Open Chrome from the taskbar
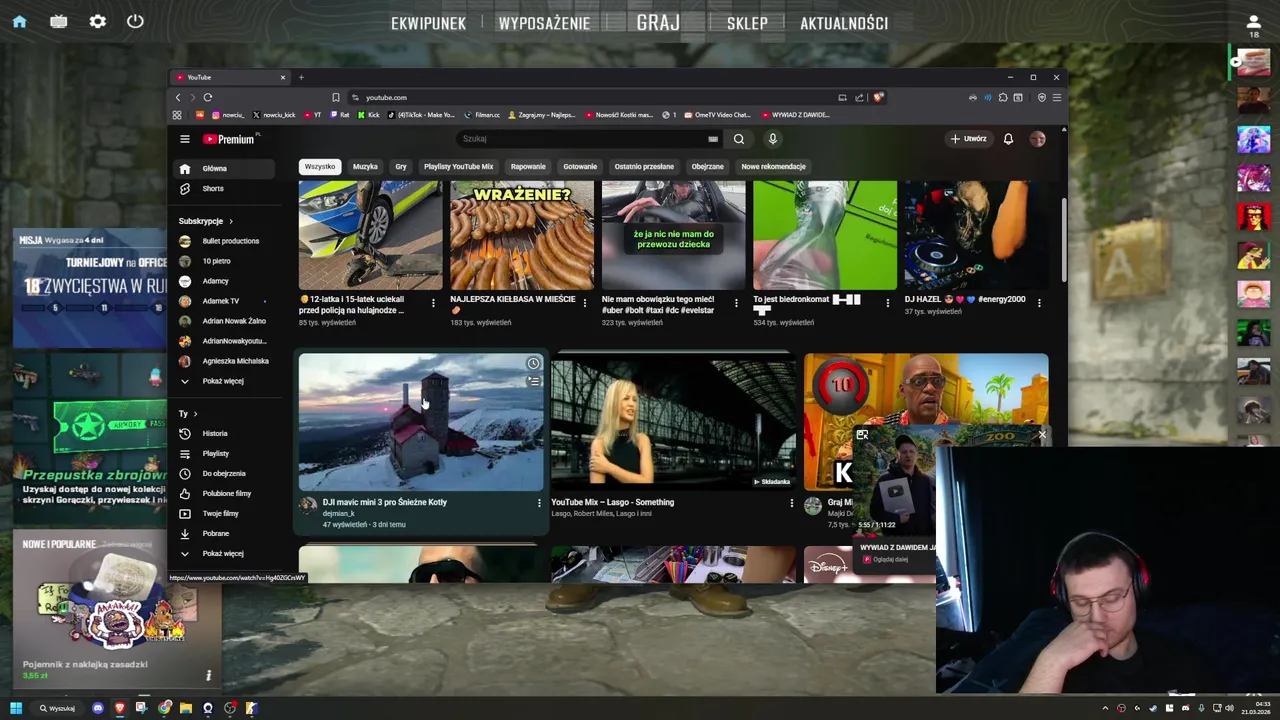1280x720 pixels. pos(164,708)
